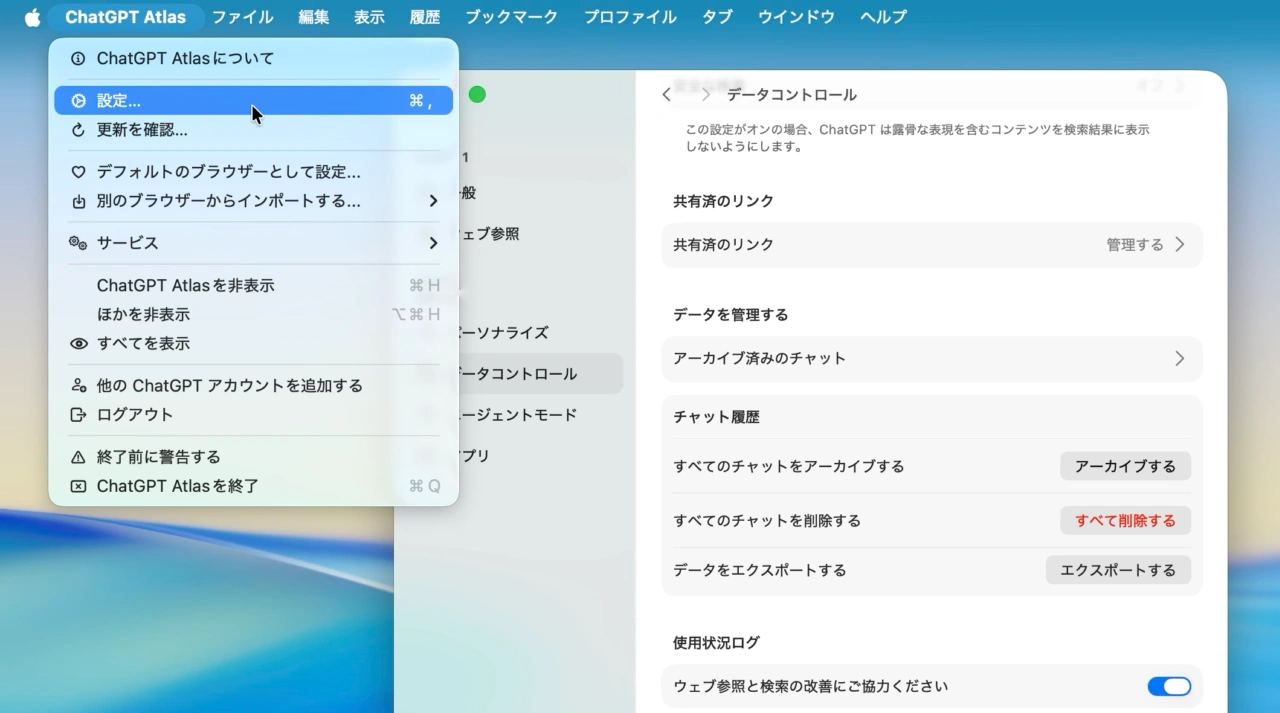Open the プロファイル menu
1280x713 pixels.
pos(630,17)
